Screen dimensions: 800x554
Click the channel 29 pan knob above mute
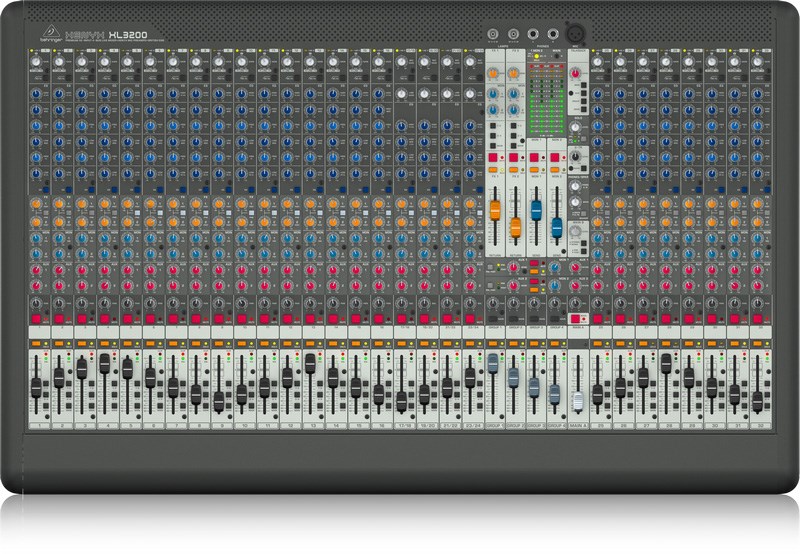689,304
